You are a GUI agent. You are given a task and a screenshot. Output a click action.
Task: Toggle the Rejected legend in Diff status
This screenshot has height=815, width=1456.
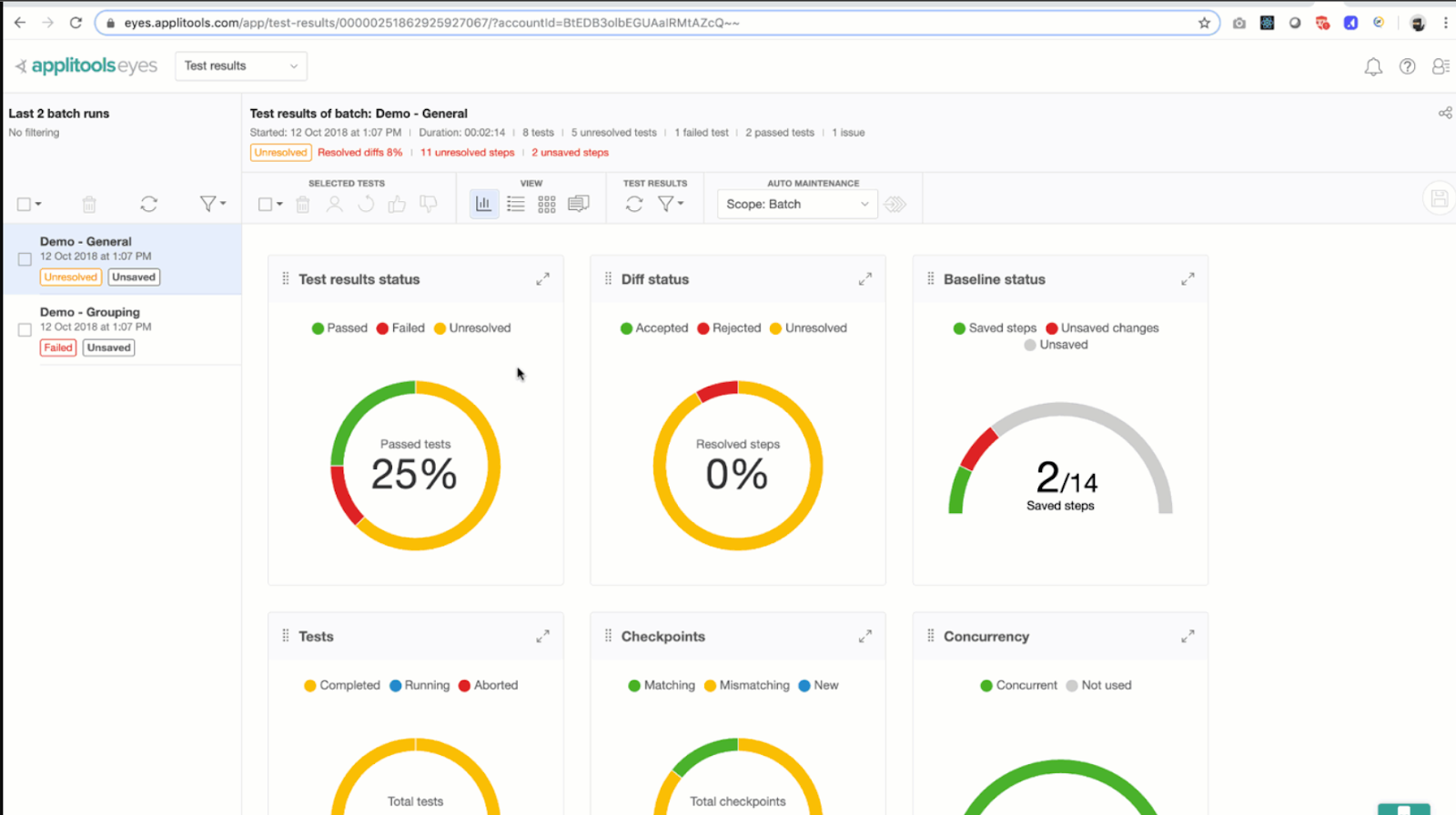[x=729, y=328]
